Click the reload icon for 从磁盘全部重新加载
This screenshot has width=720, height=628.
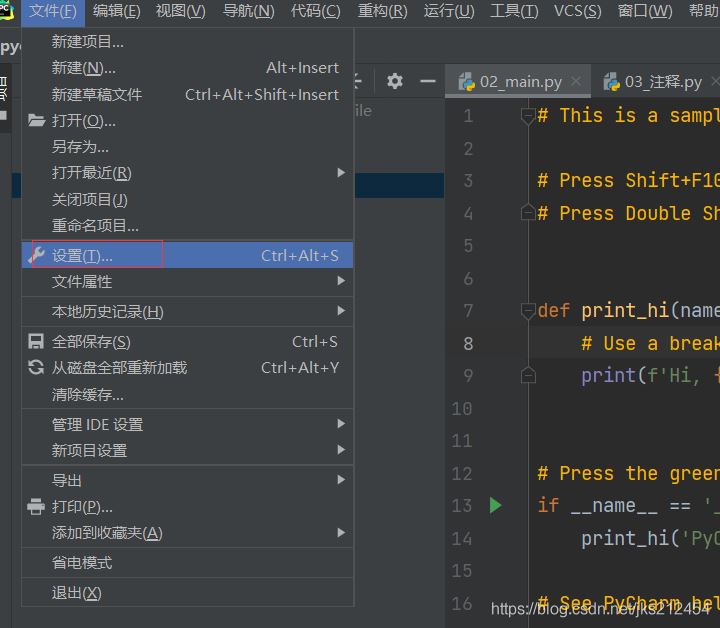tap(37, 368)
